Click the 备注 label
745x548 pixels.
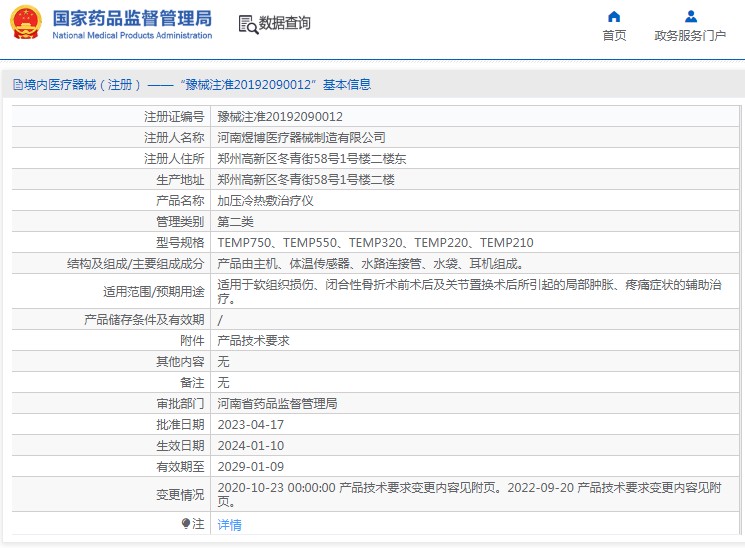tap(192, 383)
